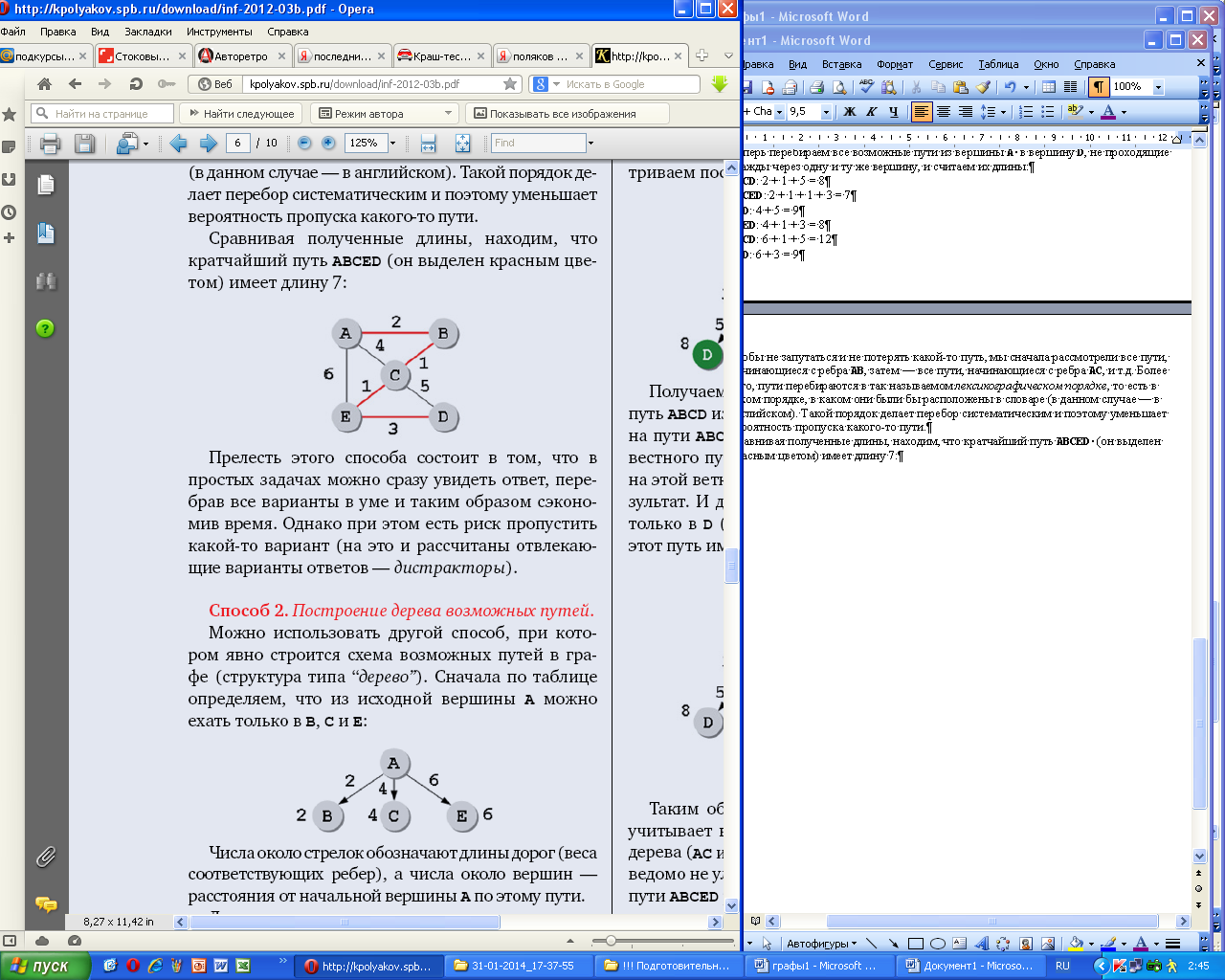Viewport: 1225px width, 980px height.
Task: Open the PDF attachments paperclip panel
Action: coord(45,857)
